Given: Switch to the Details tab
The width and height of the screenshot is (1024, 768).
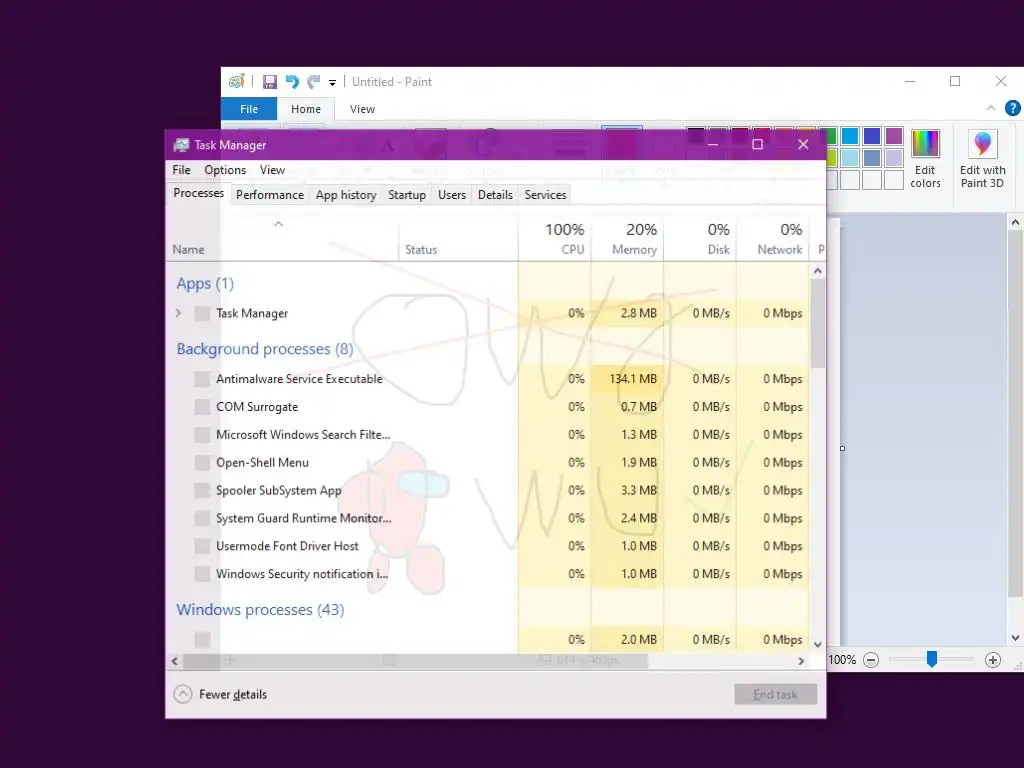Looking at the screenshot, I should coord(495,195).
